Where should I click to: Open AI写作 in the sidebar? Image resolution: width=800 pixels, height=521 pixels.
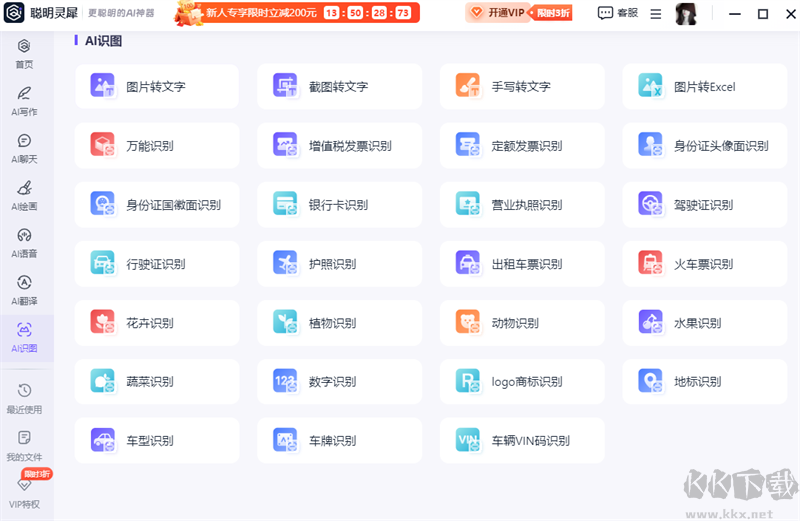click(x=24, y=101)
